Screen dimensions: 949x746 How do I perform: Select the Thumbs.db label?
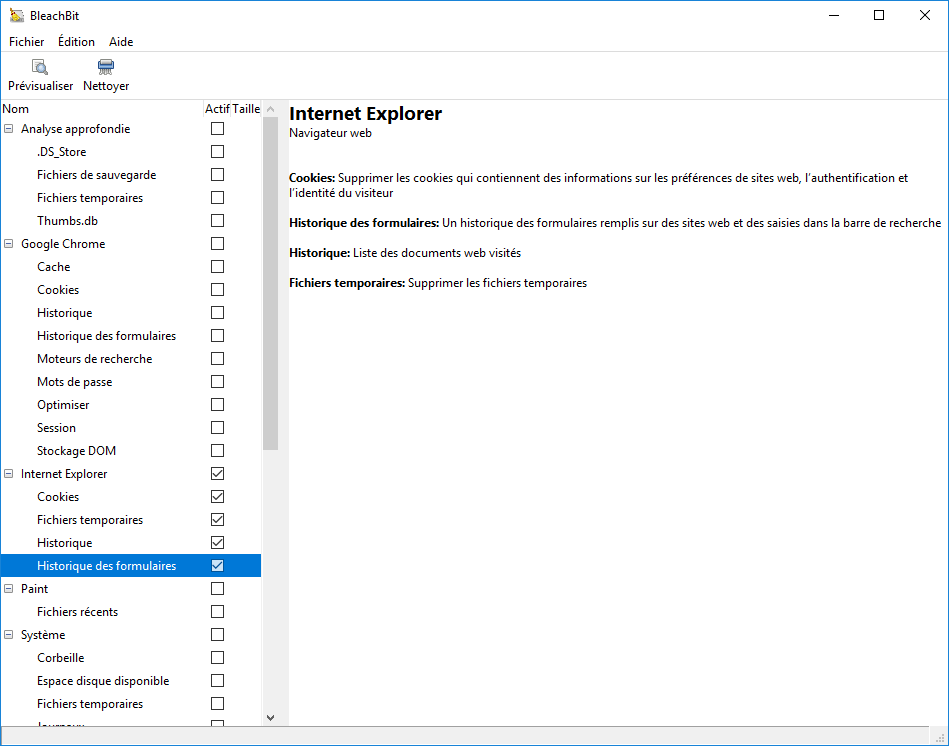click(x=67, y=221)
